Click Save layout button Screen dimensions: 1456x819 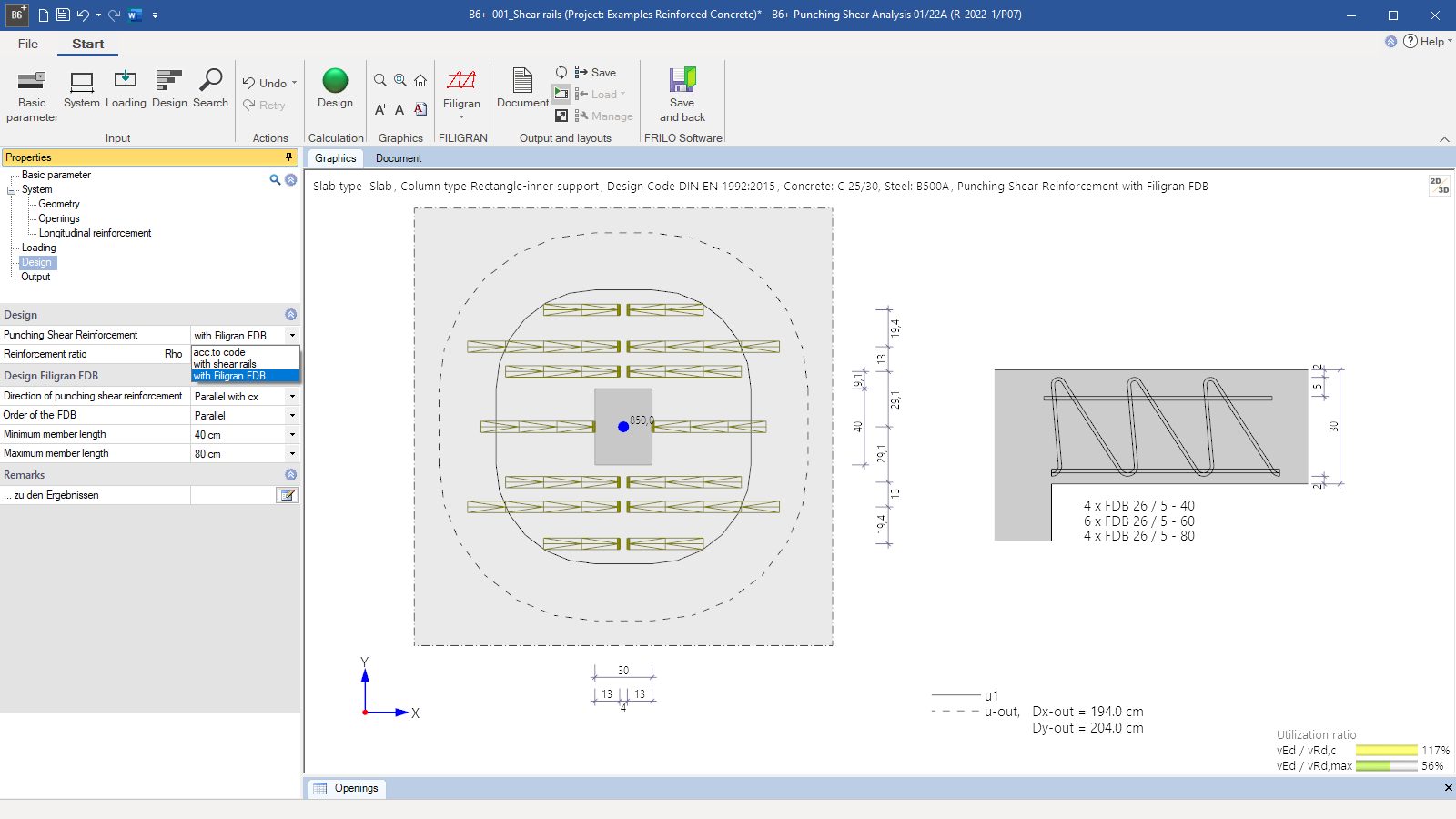click(x=595, y=72)
